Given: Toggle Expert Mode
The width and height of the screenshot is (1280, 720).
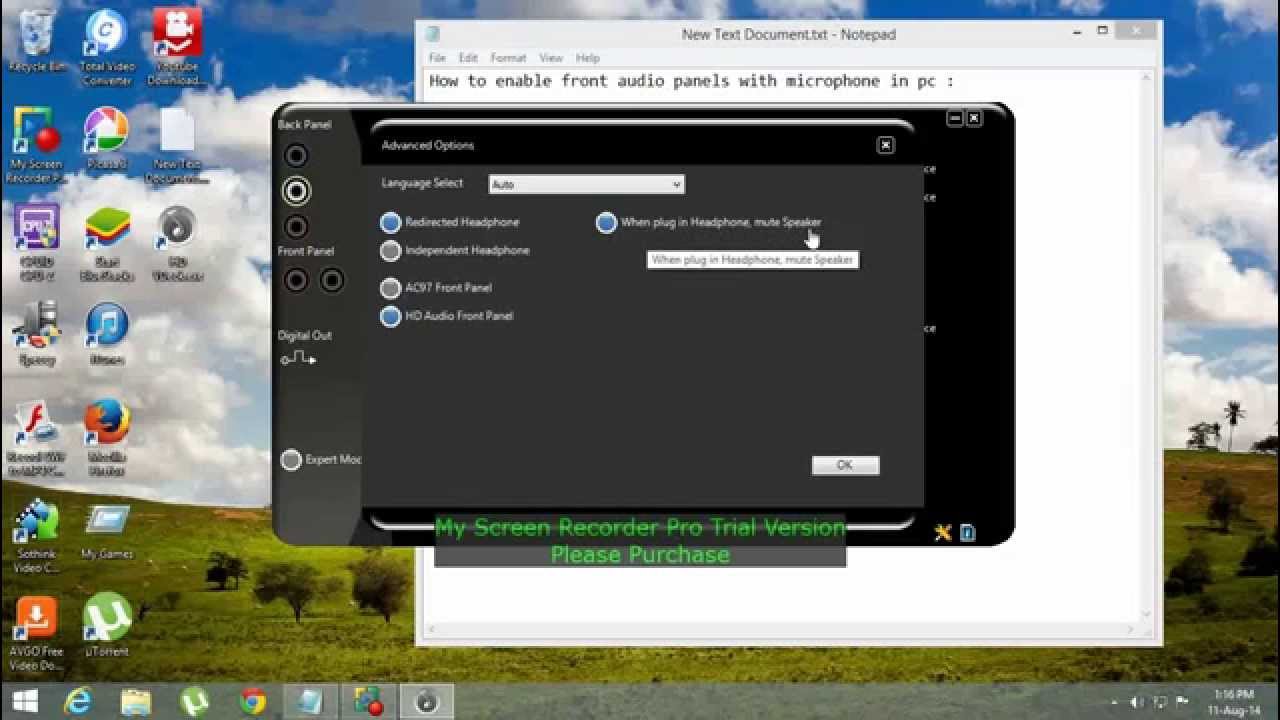Looking at the screenshot, I should tap(291, 459).
